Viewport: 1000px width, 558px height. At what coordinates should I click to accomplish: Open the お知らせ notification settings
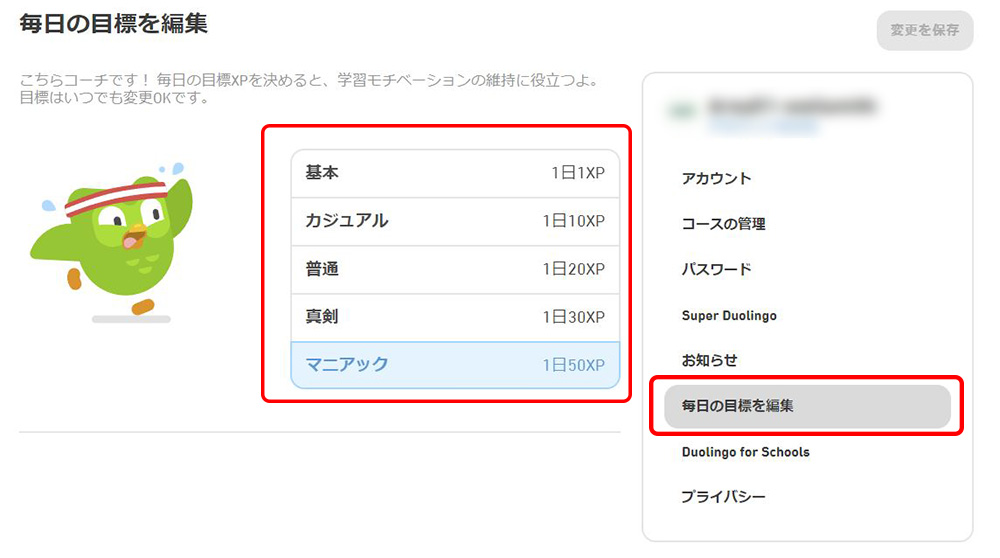[709, 360]
